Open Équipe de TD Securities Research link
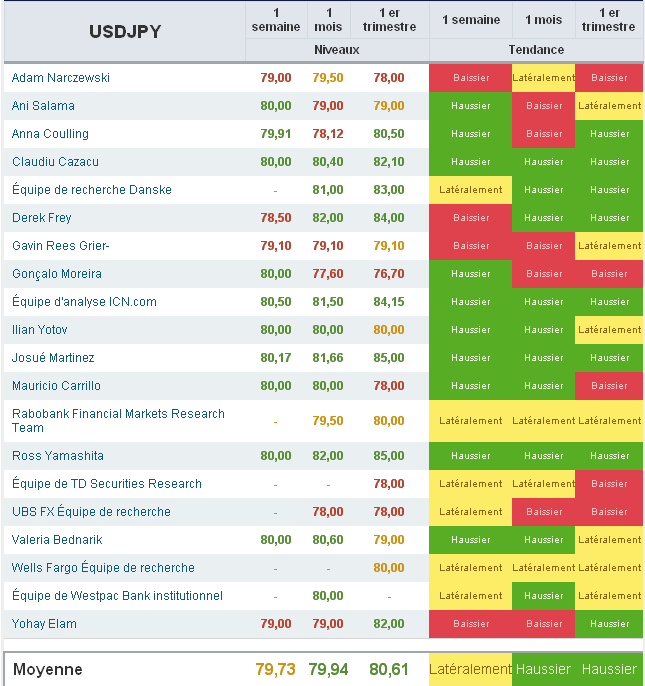This screenshot has height=686, width=645. (x=107, y=483)
